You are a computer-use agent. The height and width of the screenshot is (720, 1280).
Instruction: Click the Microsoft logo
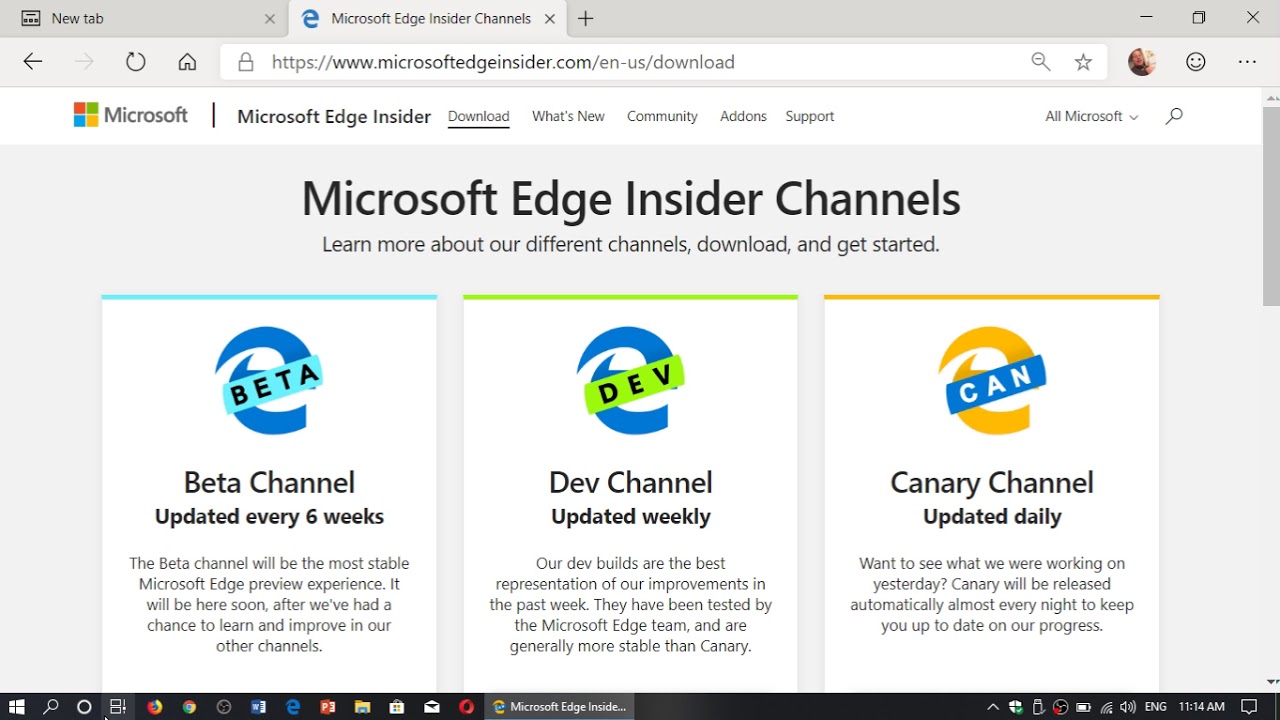[131, 115]
